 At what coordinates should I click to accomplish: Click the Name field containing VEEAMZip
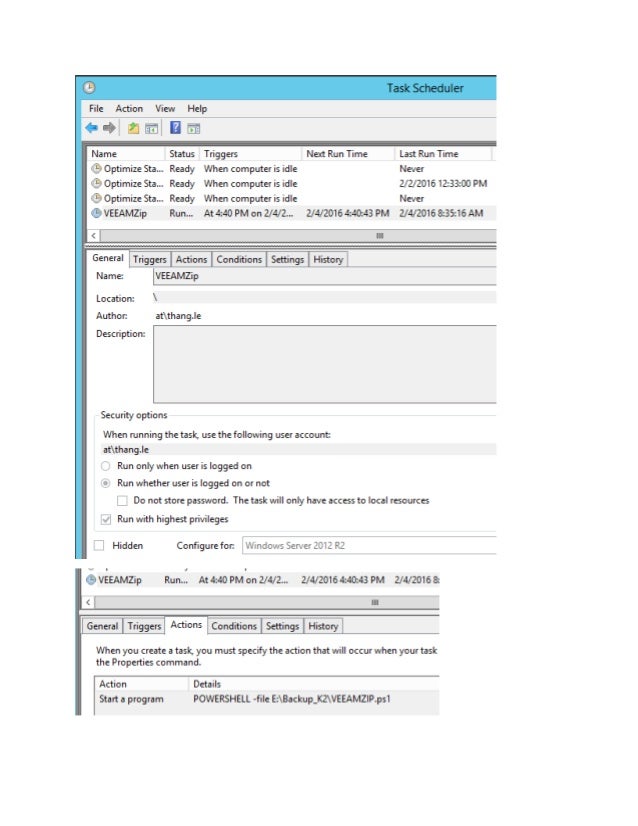[325, 276]
